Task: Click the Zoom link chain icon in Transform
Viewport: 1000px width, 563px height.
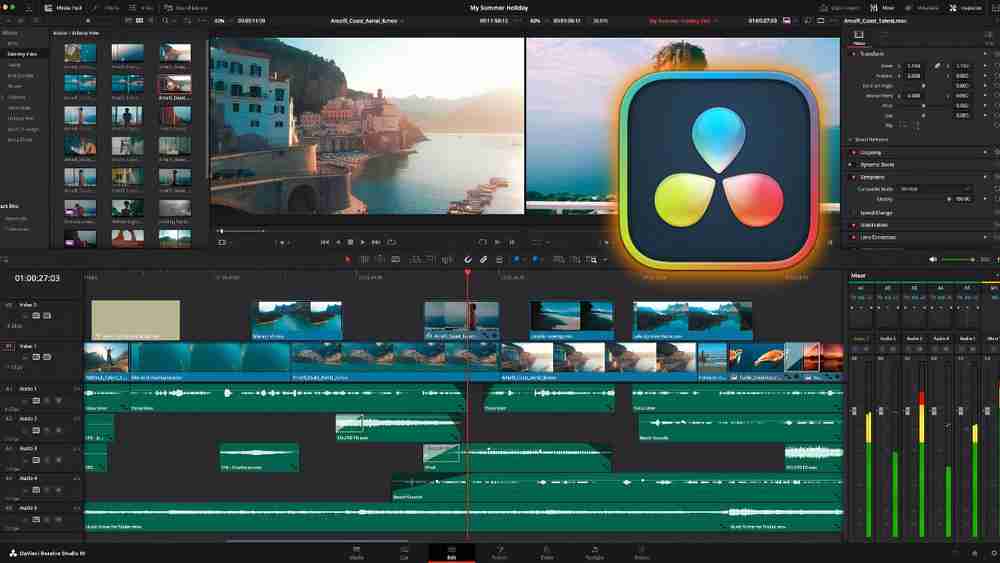Action: click(x=937, y=66)
